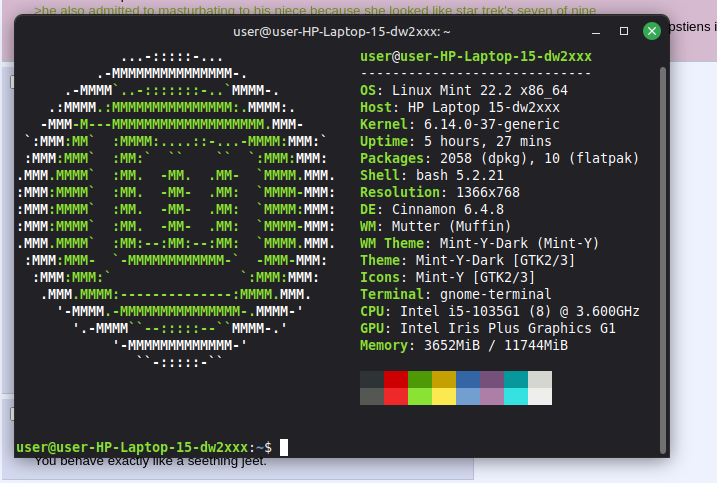The width and height of the screenshot is (717, 483).
Task: Select the bright yellow color block
Action: [x=444, y=396]
